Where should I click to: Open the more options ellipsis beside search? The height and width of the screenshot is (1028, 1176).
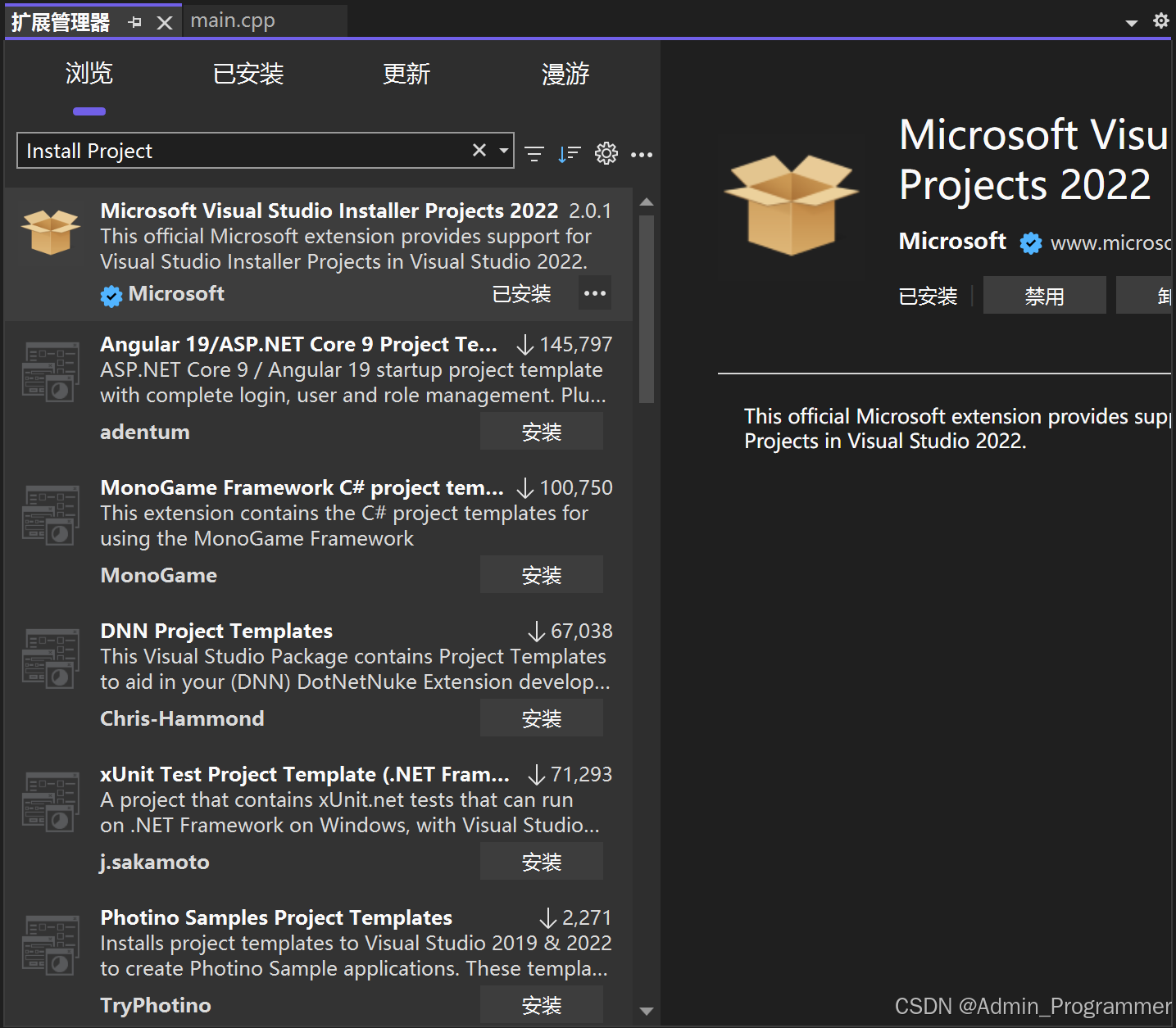(642, 154)
